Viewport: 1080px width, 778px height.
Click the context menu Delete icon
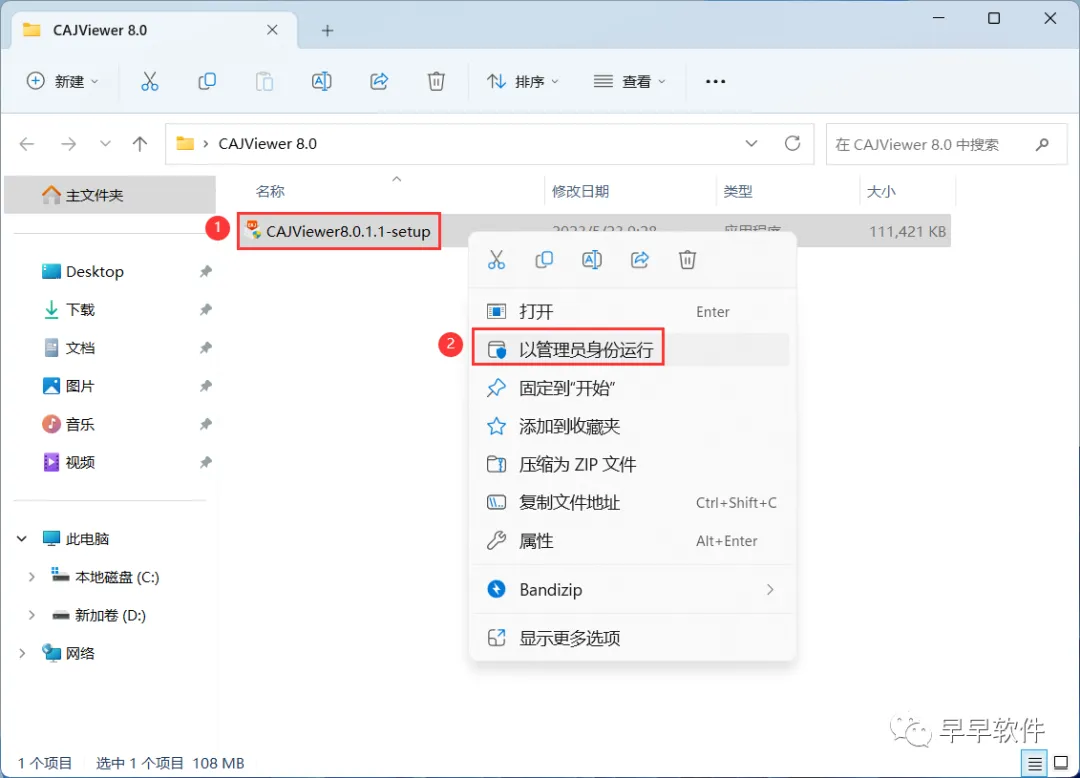(687, 260)
